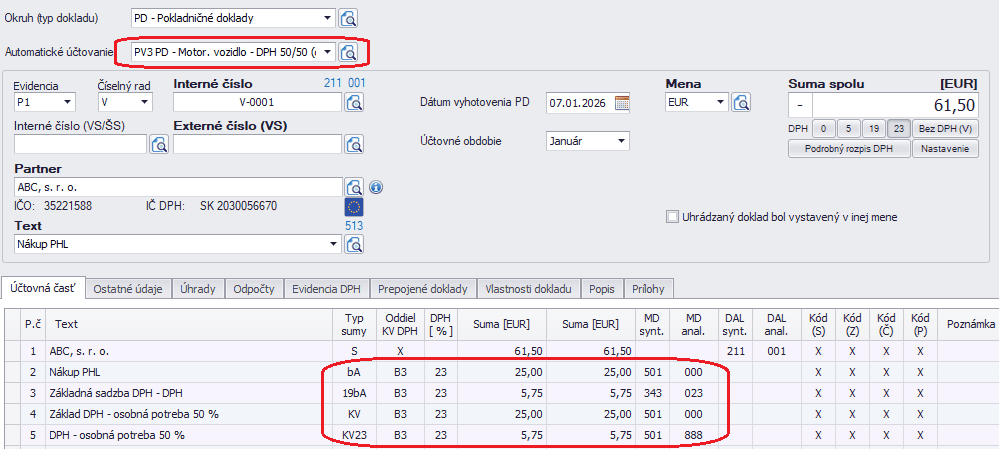Click into the Suma spolu amount field
999x449 pixels.
tap(896, 105)
